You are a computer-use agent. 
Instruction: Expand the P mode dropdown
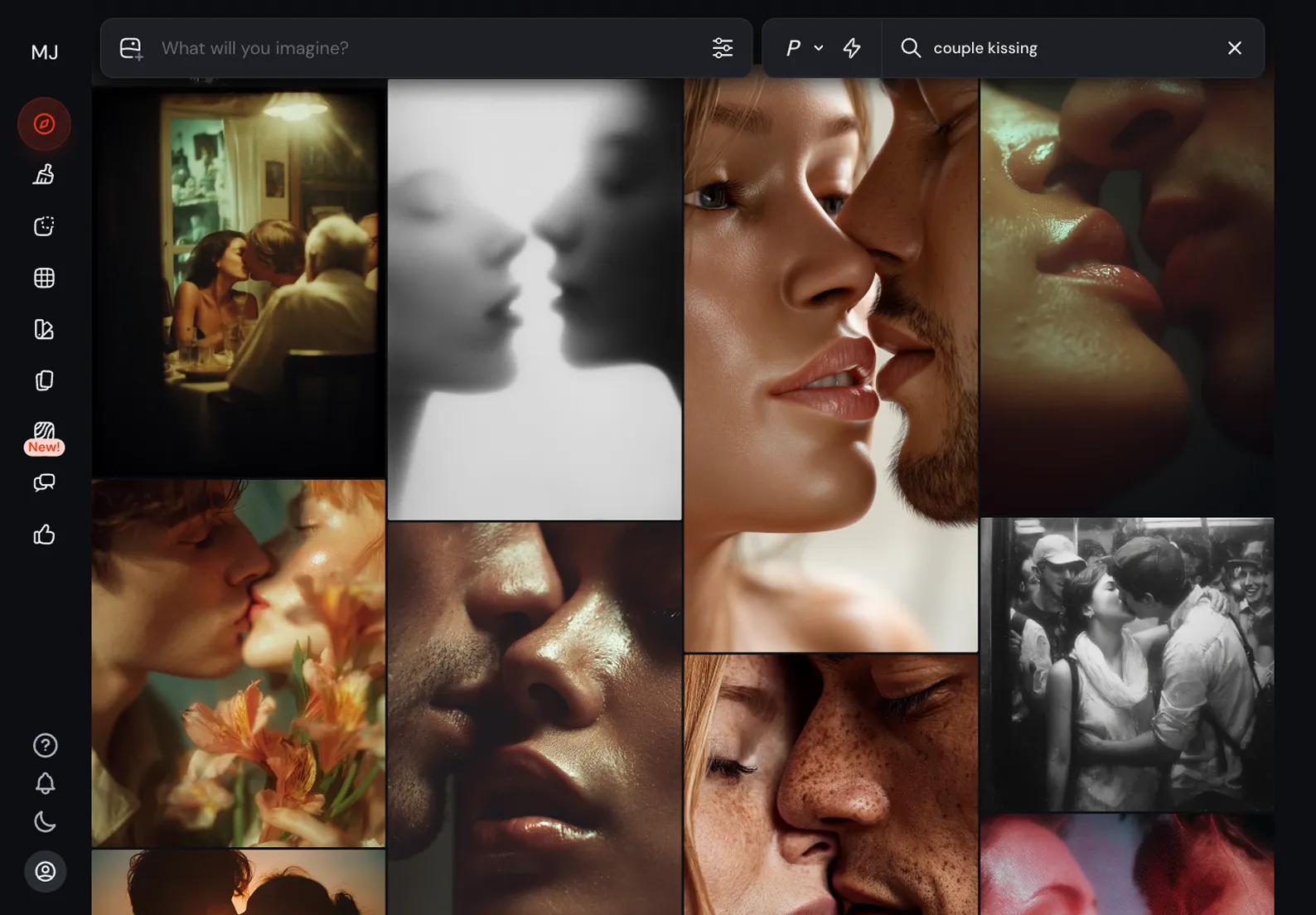point(804,48)
